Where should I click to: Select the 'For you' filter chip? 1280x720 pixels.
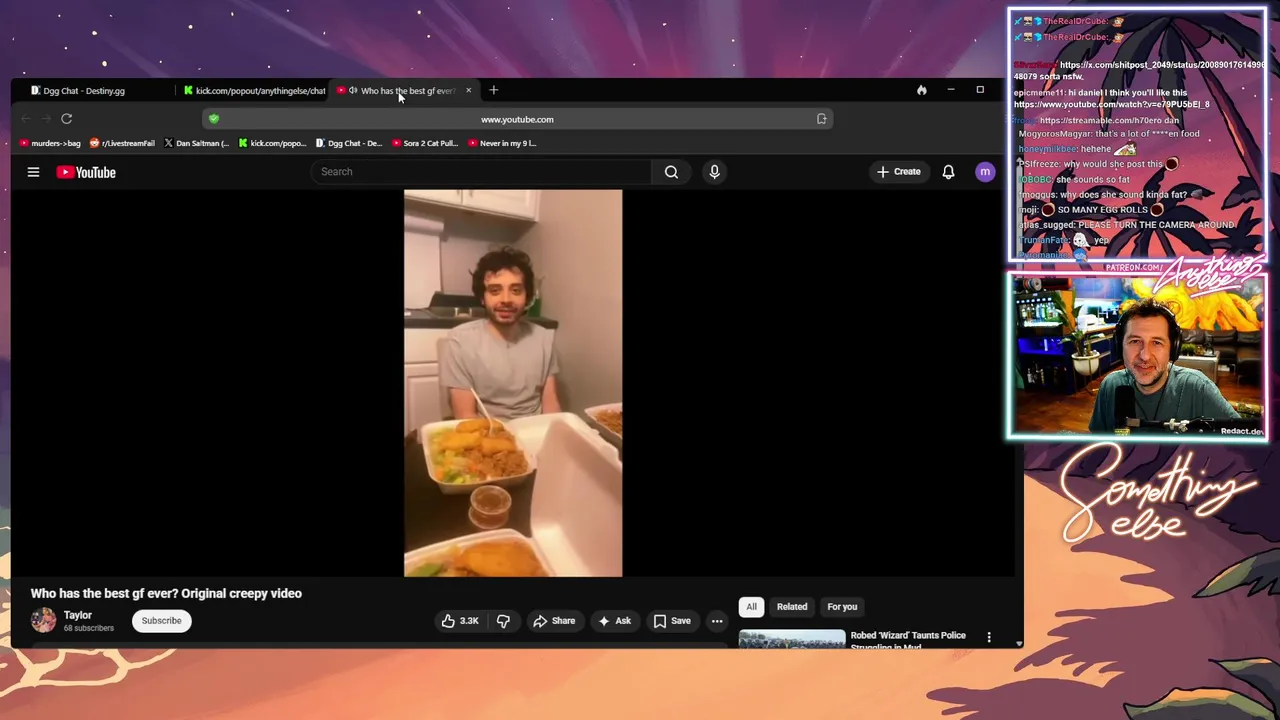click(842, 606)
